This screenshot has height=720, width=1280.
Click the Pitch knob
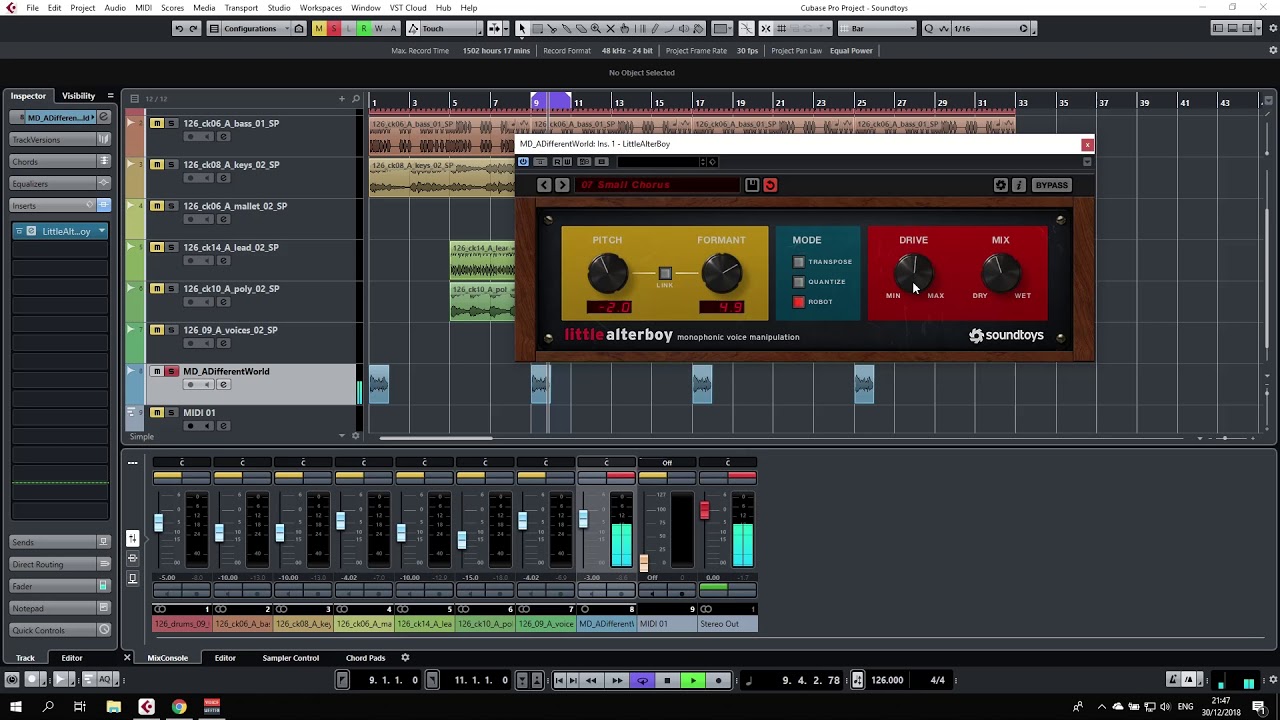coord(607,272)
